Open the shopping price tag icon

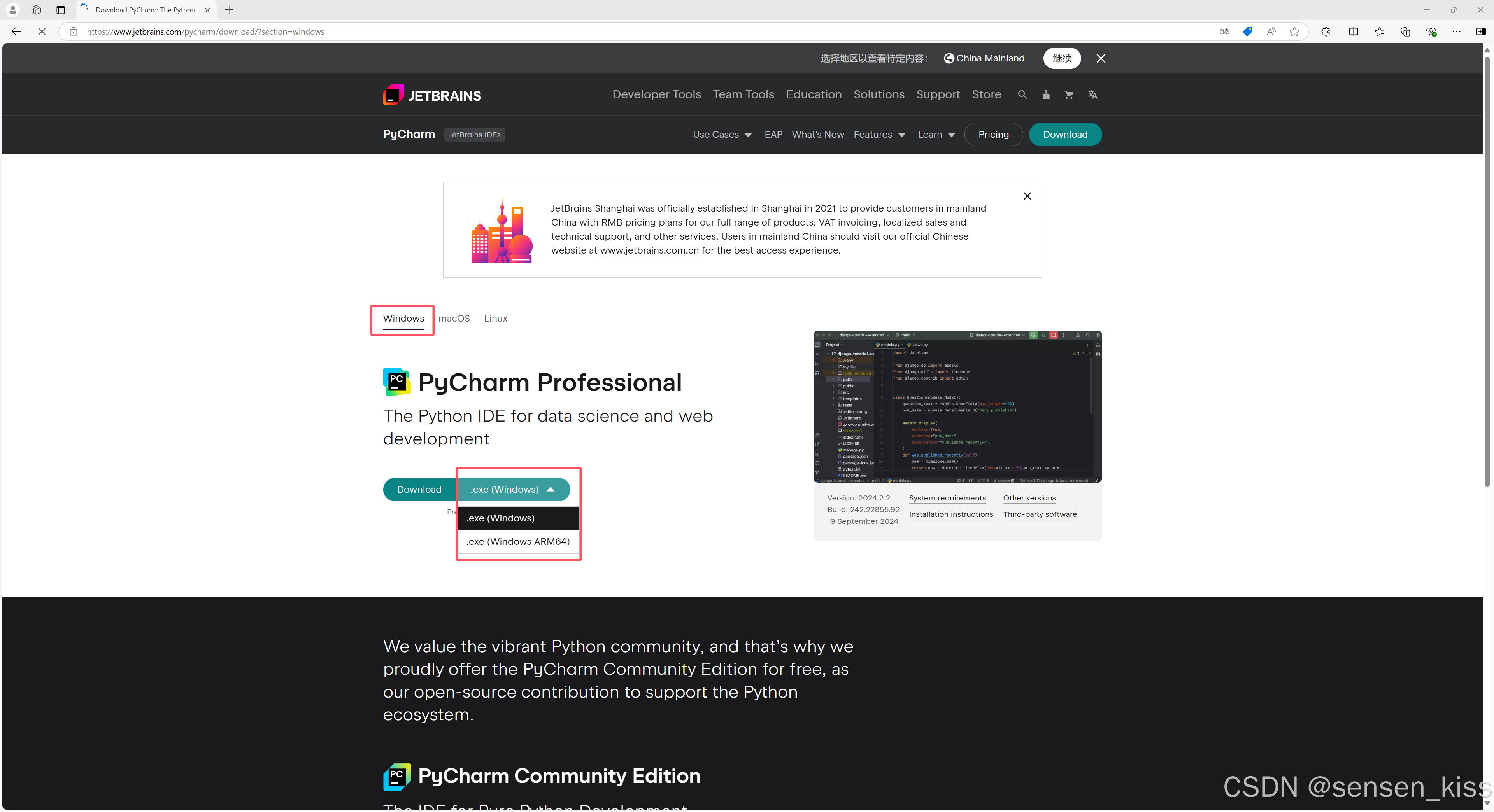(x=1247, y=31)
